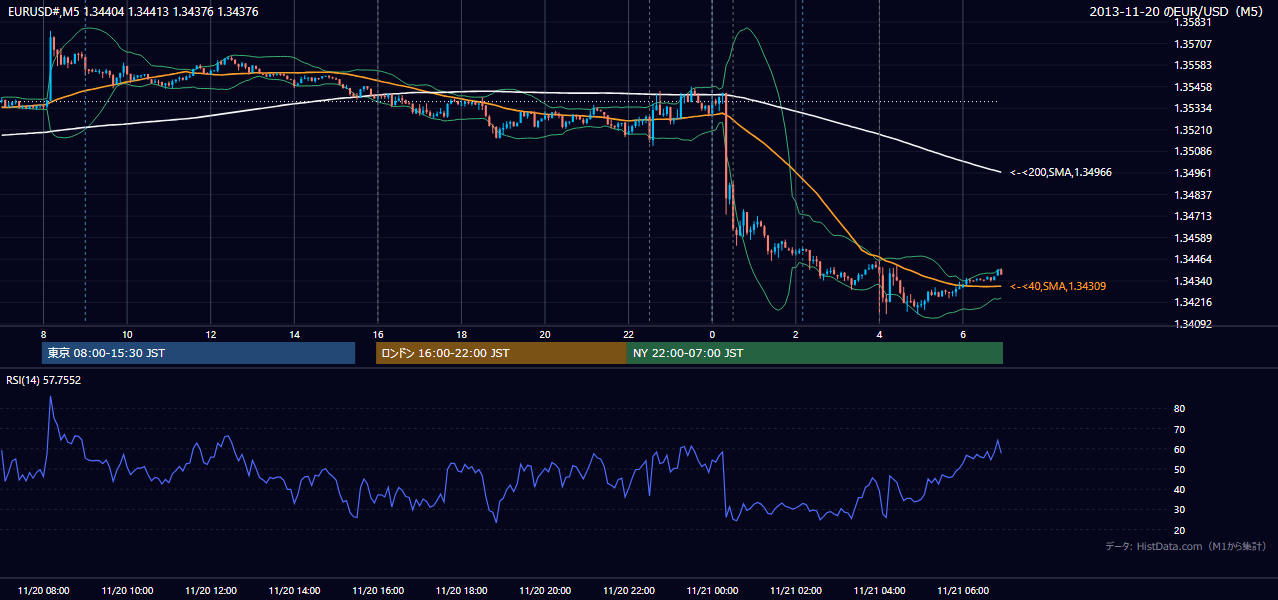
Task: Click hour label 10 under the price chart
Action: coord(127,334)
